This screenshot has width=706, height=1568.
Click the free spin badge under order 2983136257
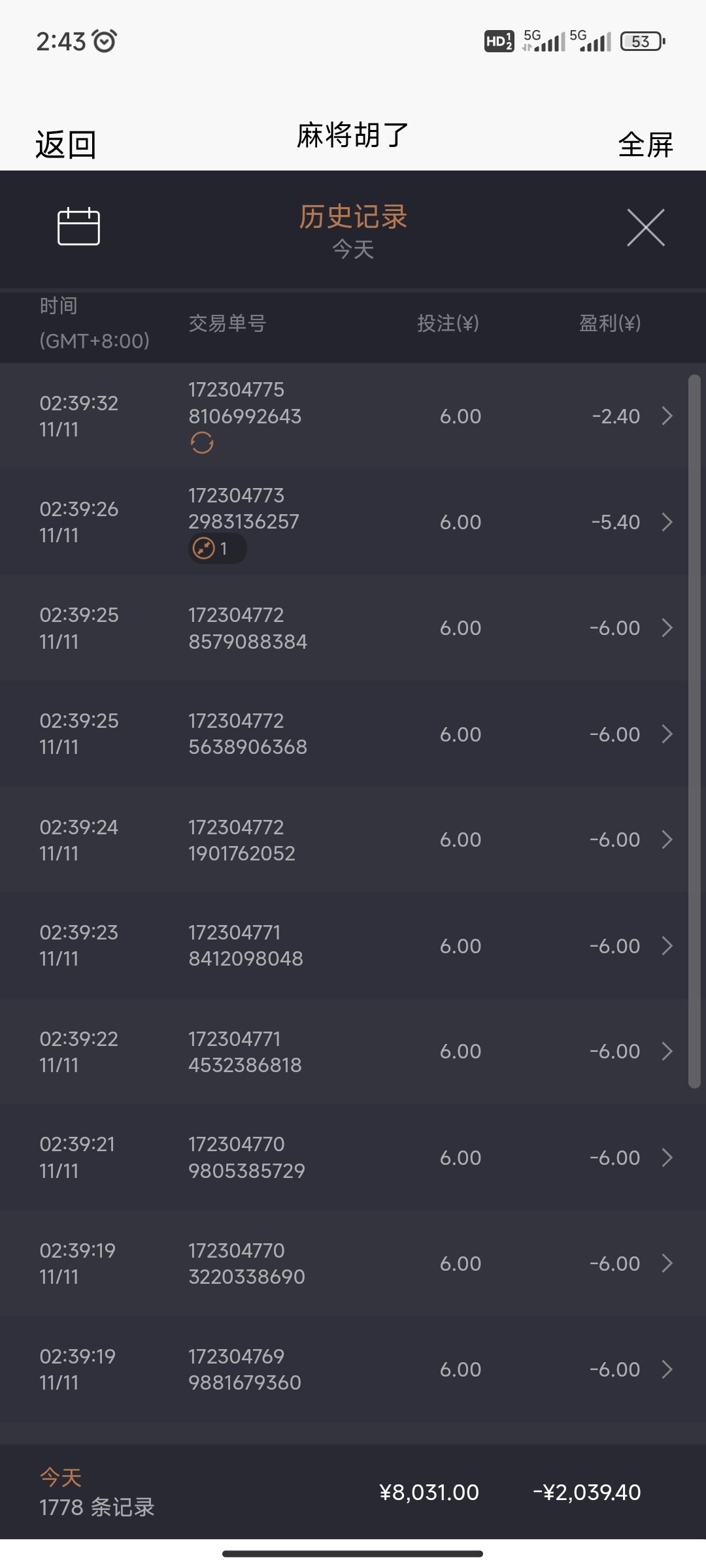point(216,548)
